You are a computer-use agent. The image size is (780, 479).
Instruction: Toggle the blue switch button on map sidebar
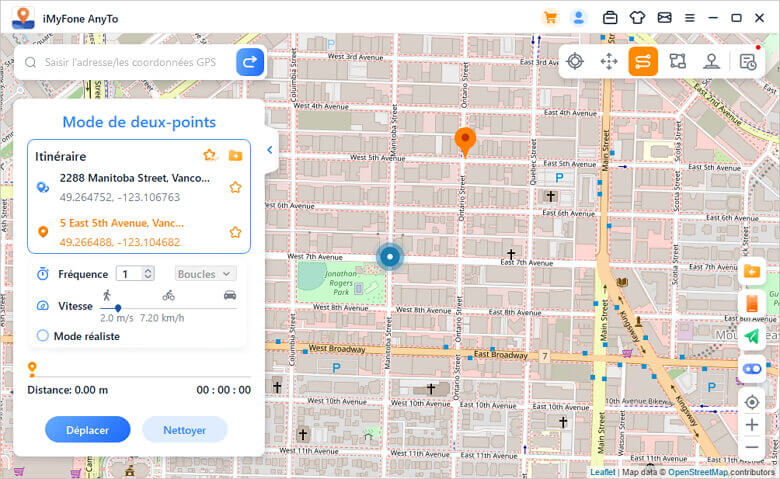pyautogui.click(x=752, y=369)
